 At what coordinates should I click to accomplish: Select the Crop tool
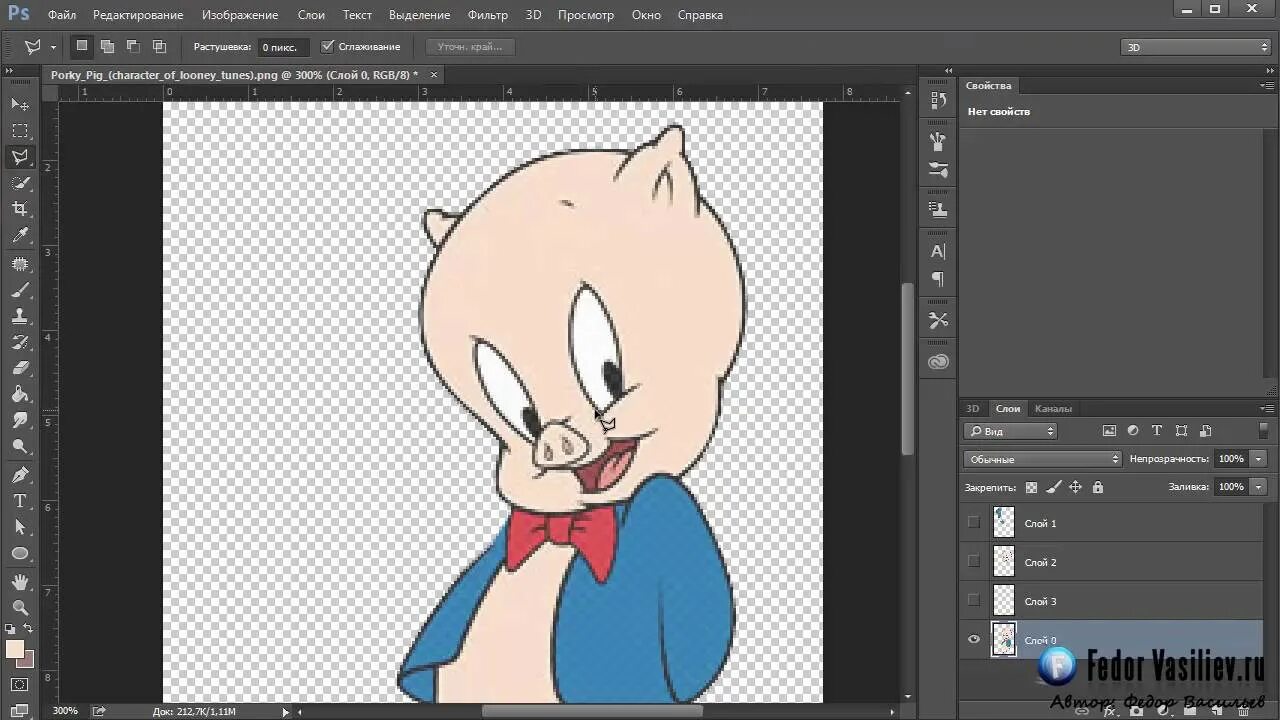(20, 209)
